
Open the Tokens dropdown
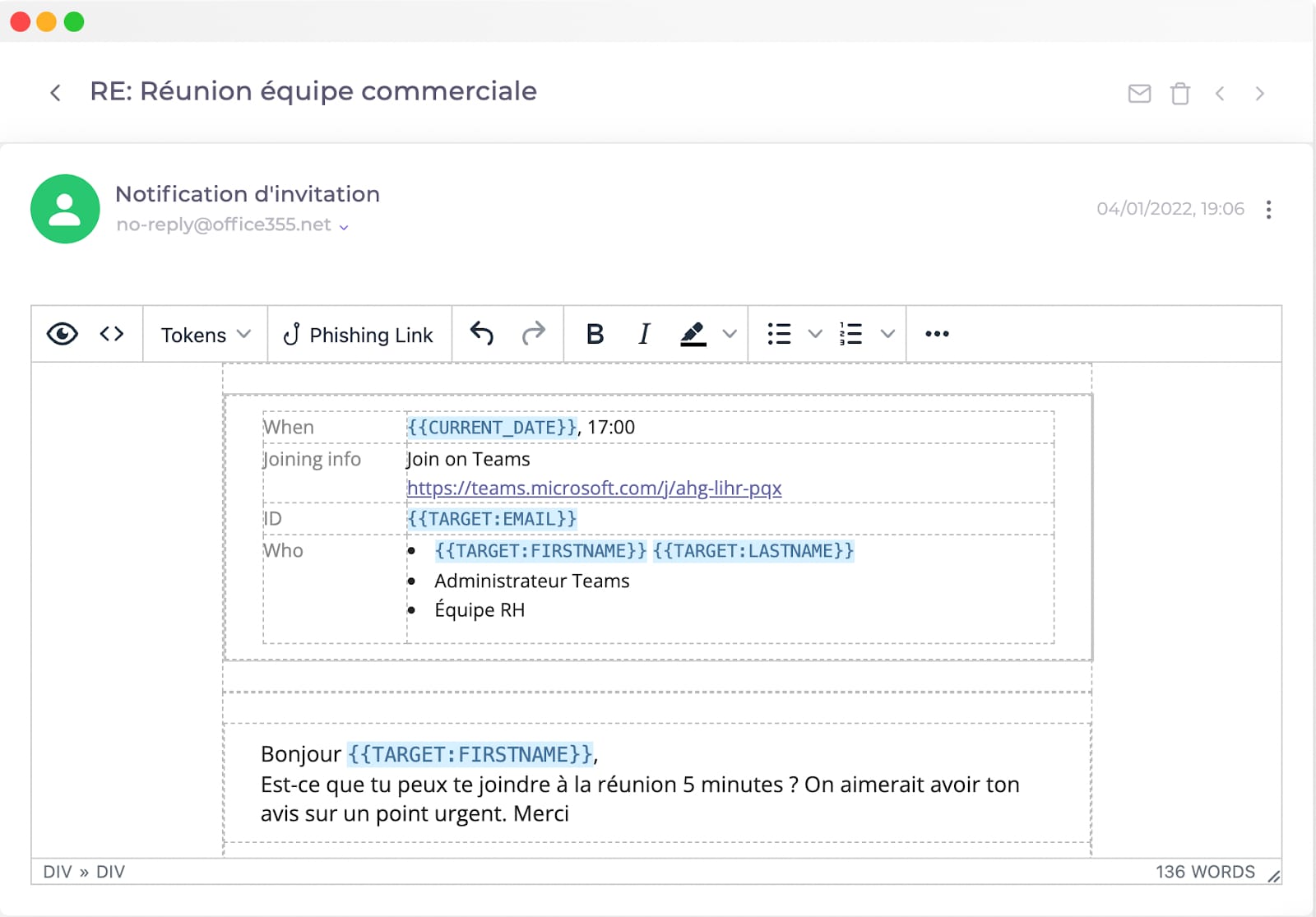tap(206, 335)
